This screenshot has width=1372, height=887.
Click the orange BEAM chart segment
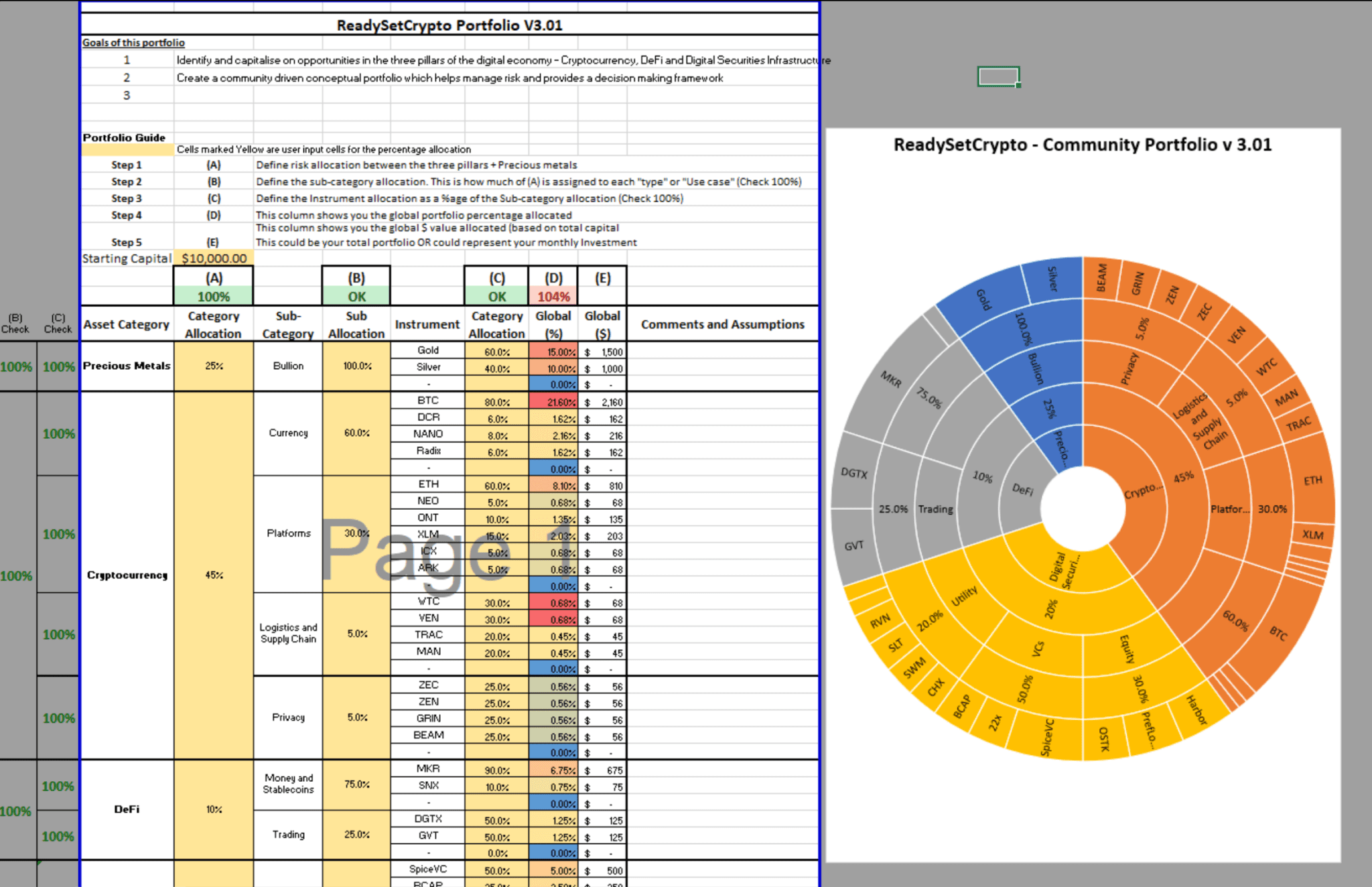[x=1101, y=277]
